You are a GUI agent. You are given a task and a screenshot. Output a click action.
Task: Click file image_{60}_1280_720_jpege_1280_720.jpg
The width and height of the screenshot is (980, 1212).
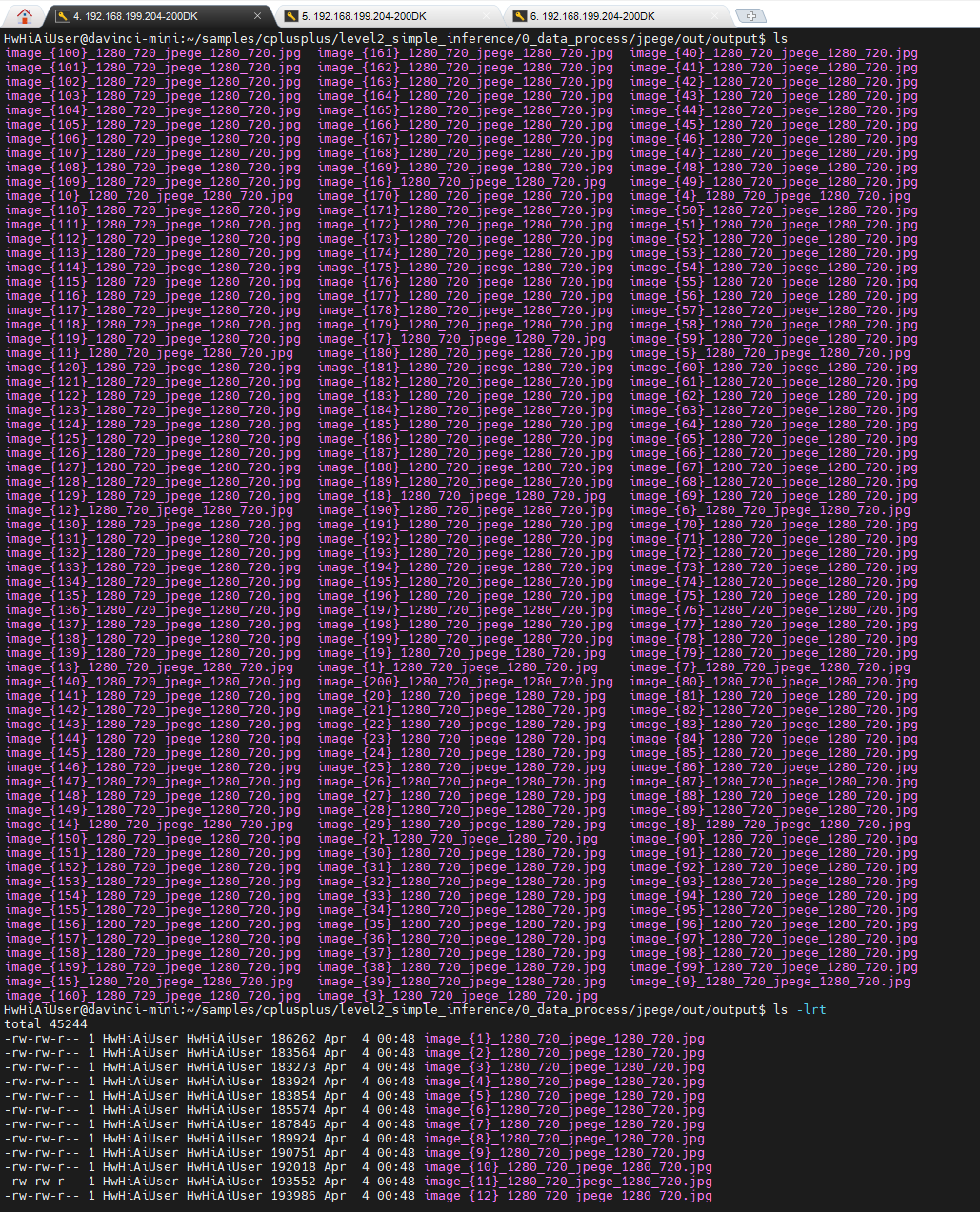point(774,368)
